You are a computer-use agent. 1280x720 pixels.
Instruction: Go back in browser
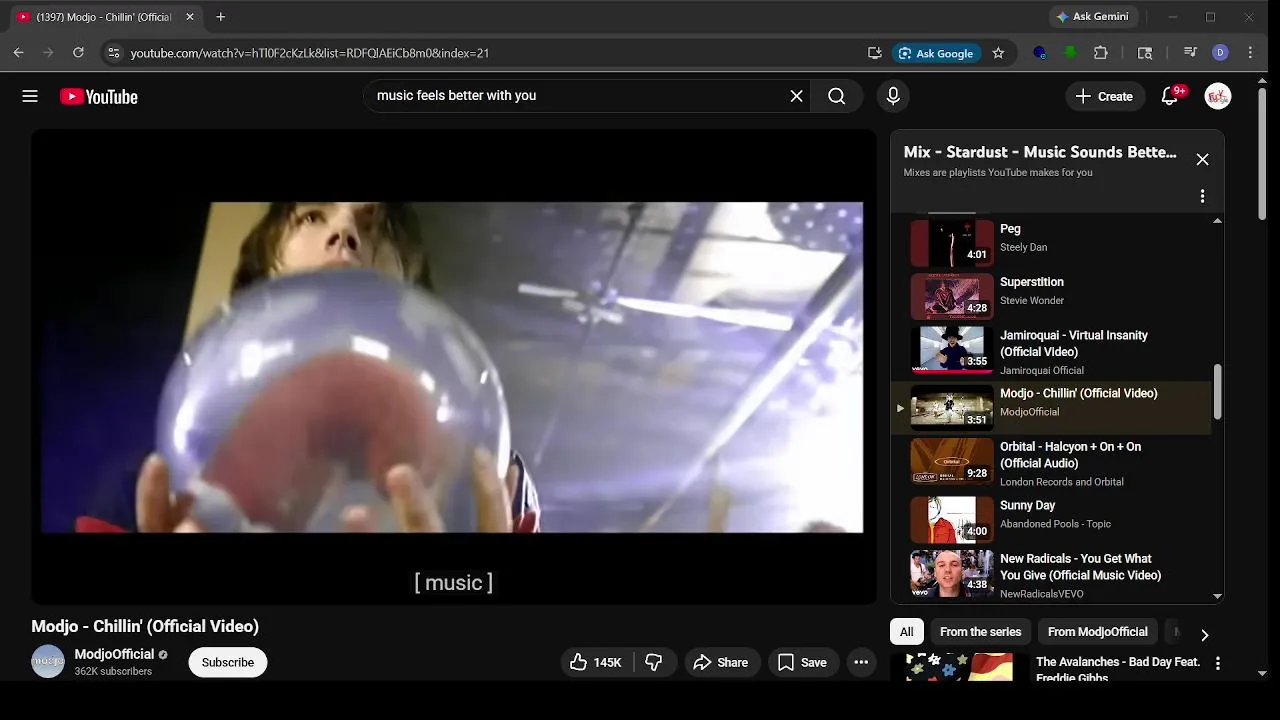coord(18,53)
